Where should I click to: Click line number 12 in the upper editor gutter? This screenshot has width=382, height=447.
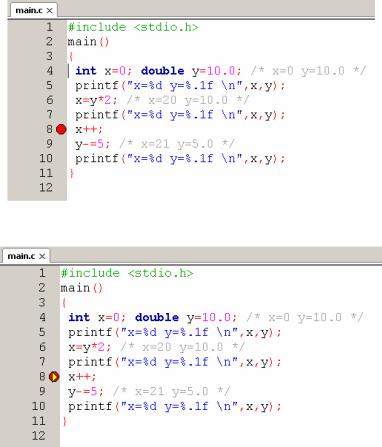[x=46, y=187]
